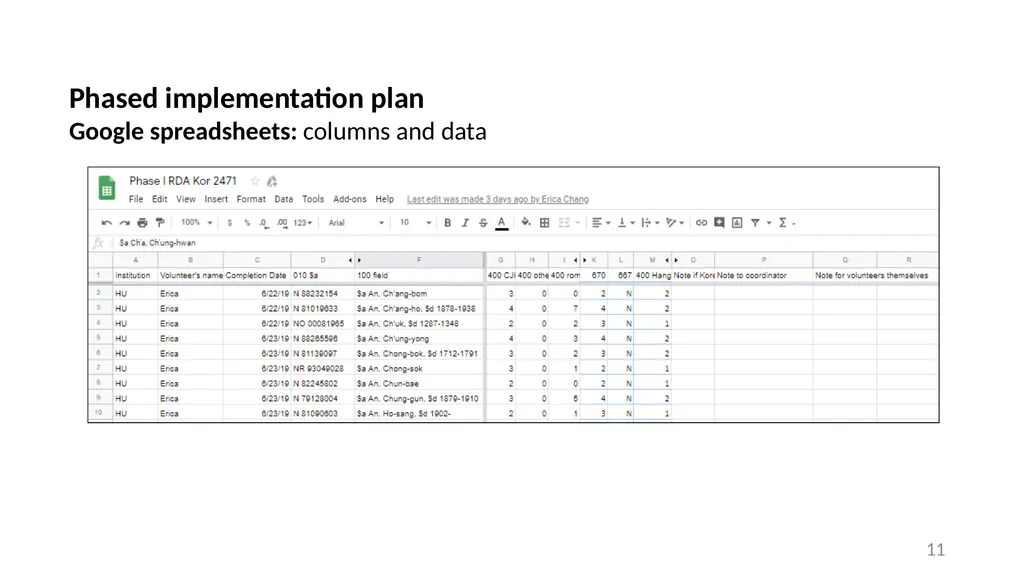Click the 'Note to coordinator' header cell

coord(763,276)
